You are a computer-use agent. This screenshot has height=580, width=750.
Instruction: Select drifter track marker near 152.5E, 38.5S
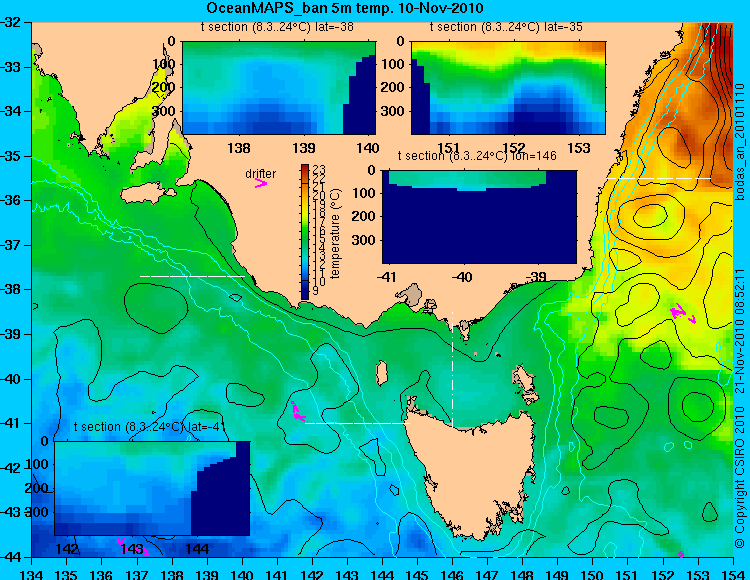click(683, 314)
